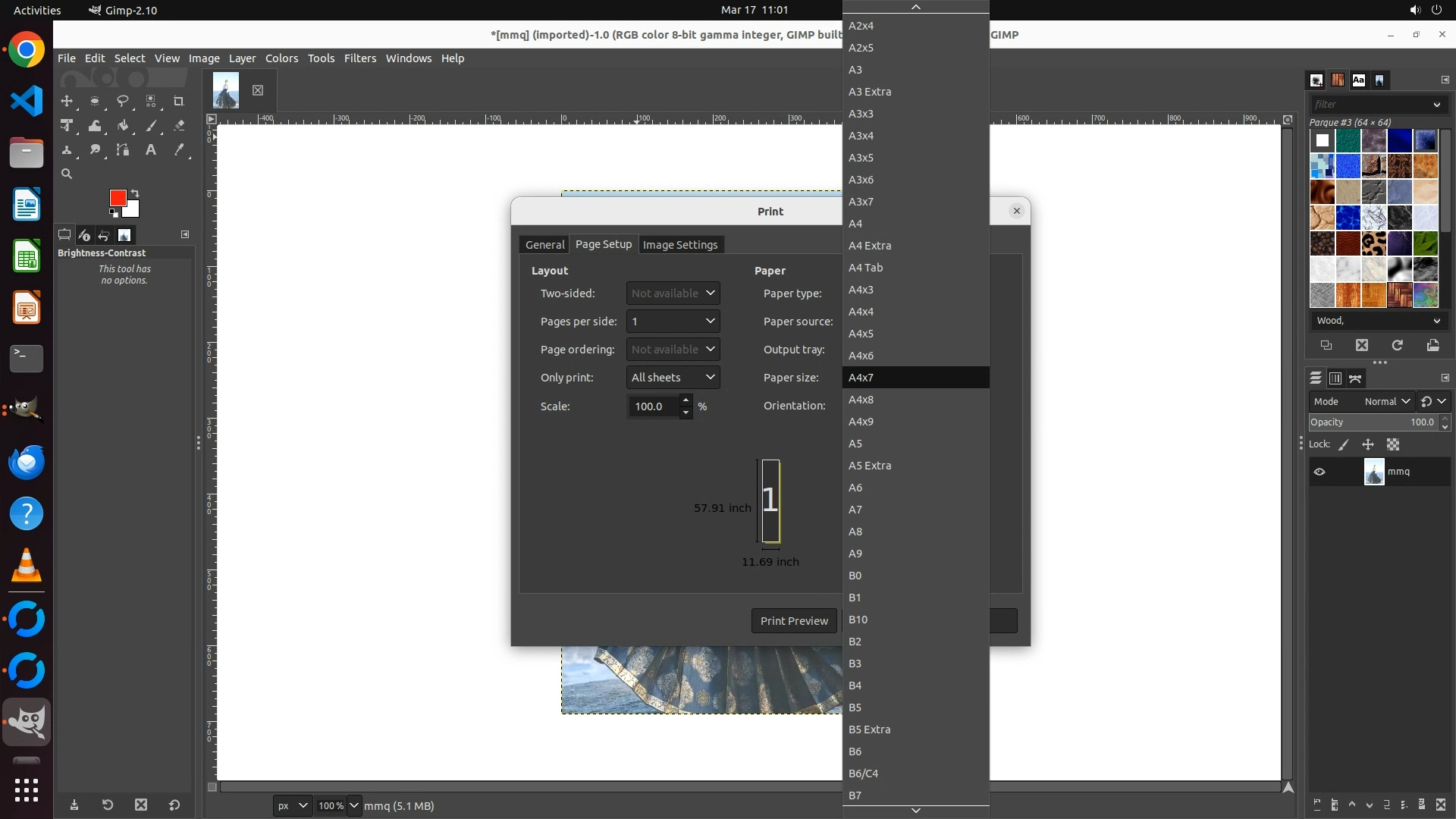
Task: Select the Free Select lasso tool
Action: (x=122, y=101)
